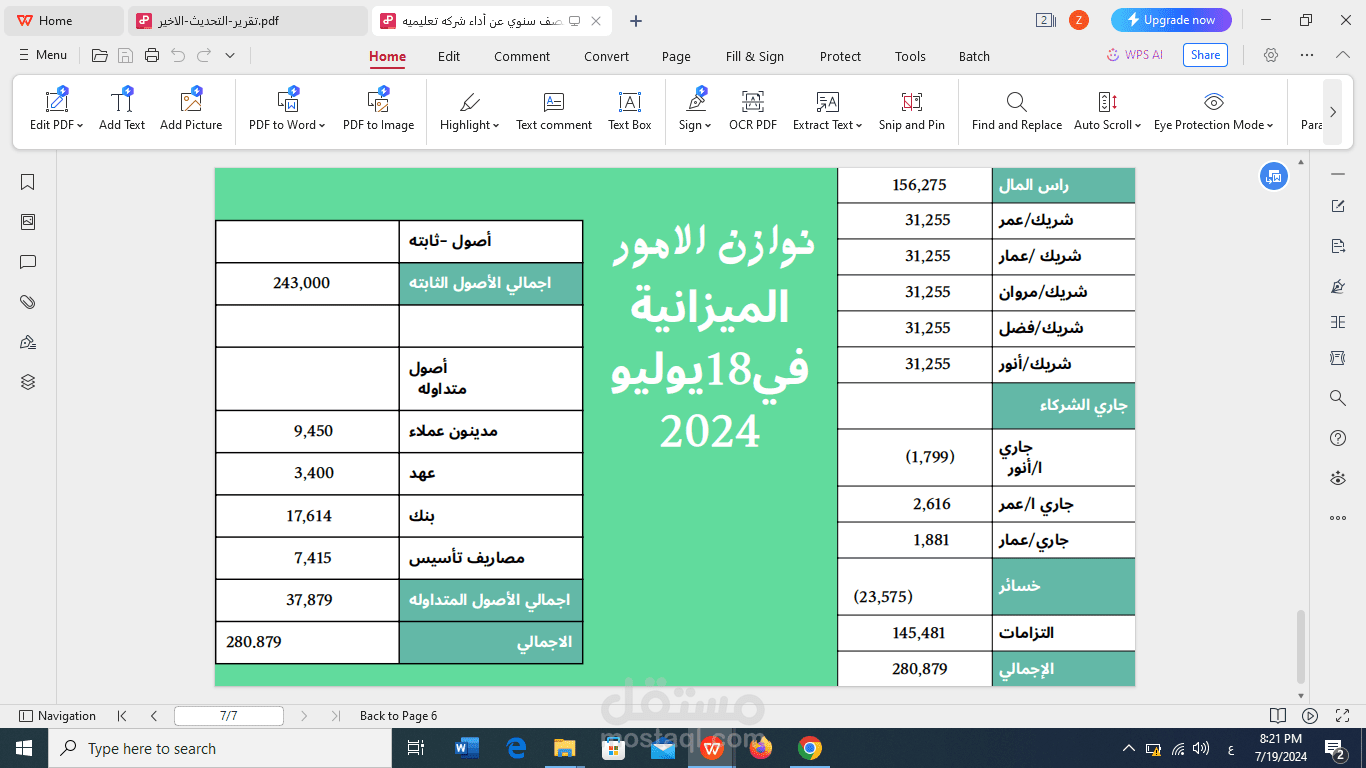Launch PDF to Word conversion

point(287,110)
